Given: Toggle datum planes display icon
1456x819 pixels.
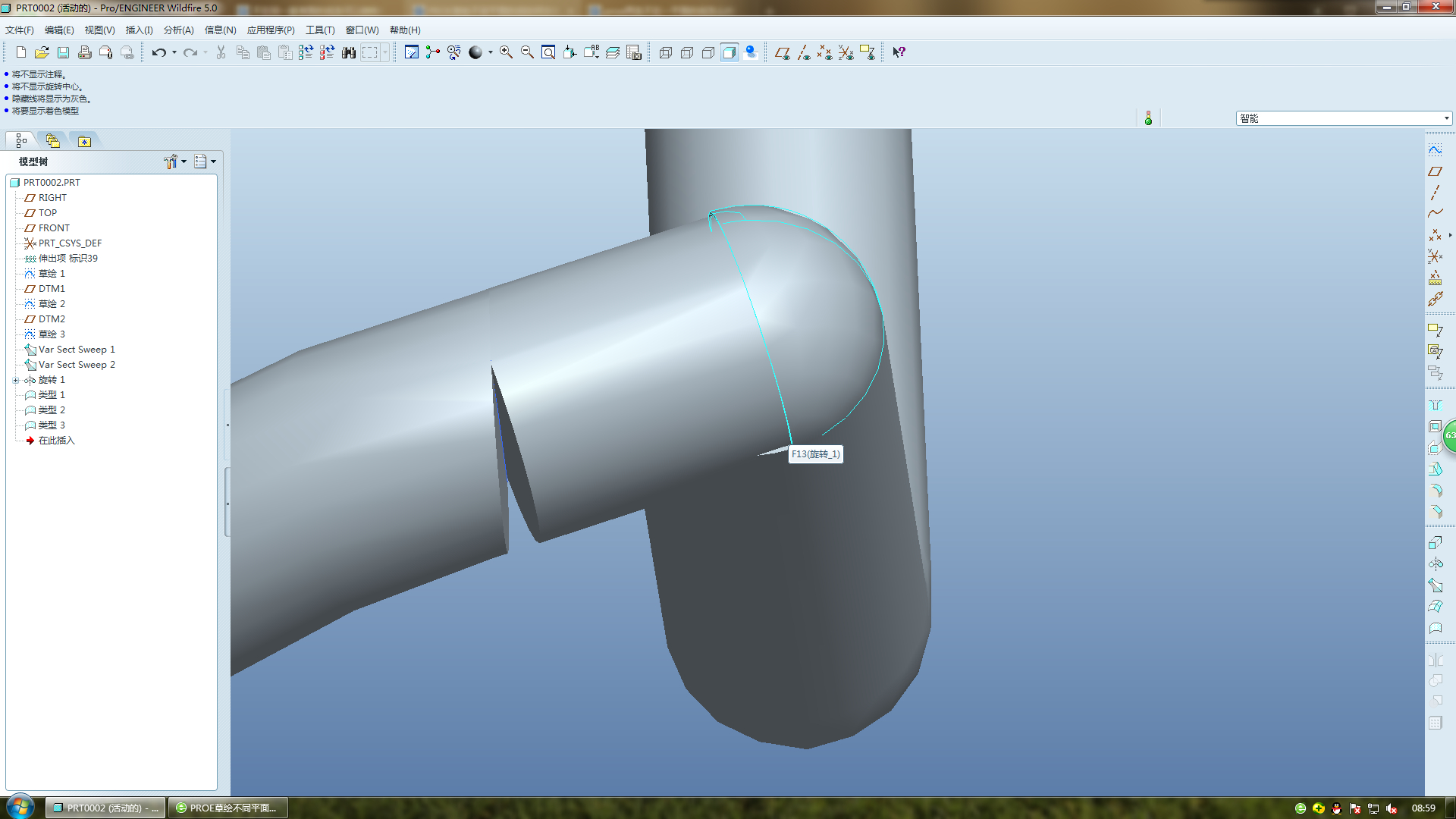Looking at the screenshot, I should tap(782, 52).
